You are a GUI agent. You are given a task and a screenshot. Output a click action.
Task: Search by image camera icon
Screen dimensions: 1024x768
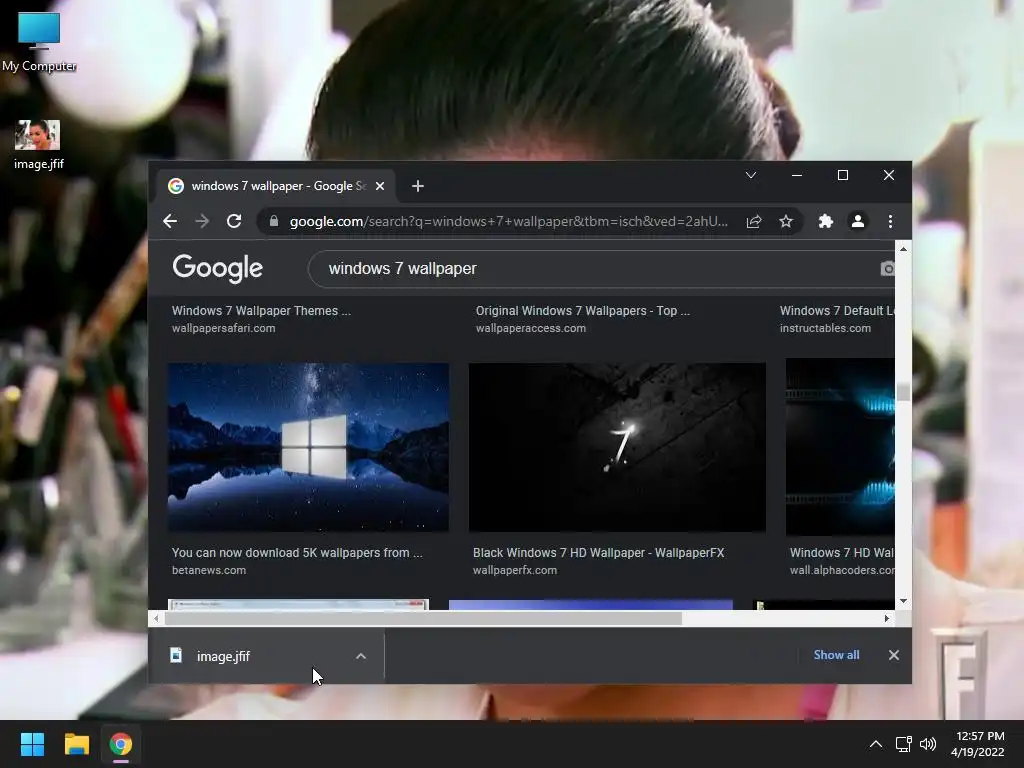887,268
